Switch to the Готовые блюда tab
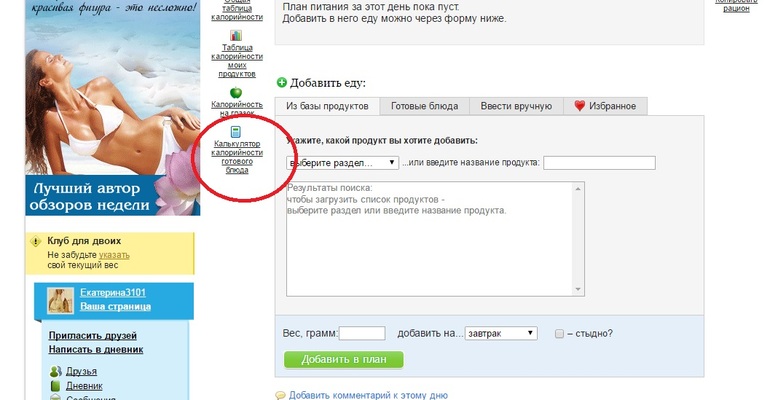Image resolution: width=770 pixels, height=400 pixels. coord(424,106)
